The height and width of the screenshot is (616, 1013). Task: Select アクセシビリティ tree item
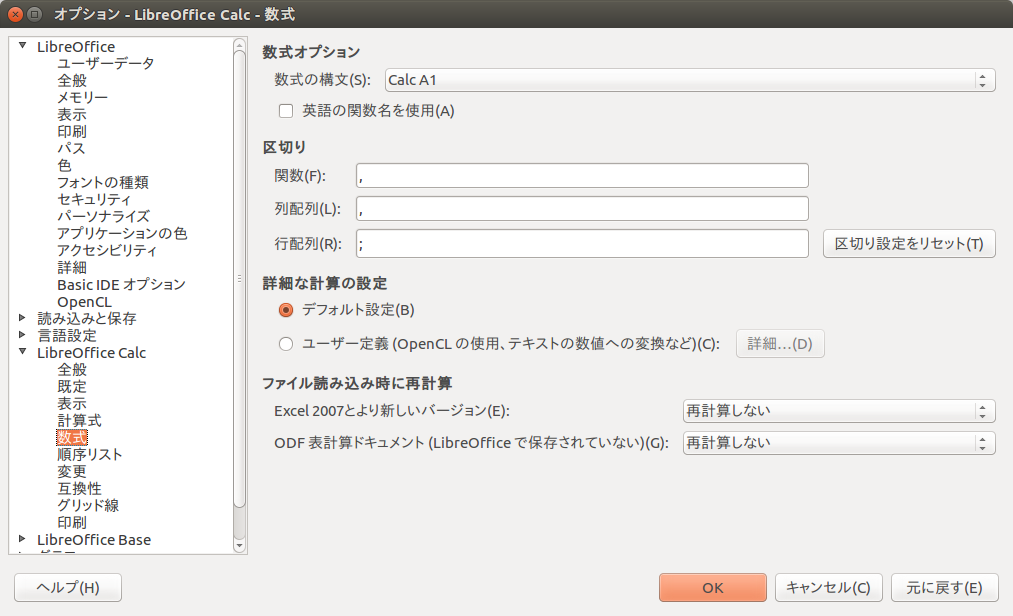click(x=107, y=250)
